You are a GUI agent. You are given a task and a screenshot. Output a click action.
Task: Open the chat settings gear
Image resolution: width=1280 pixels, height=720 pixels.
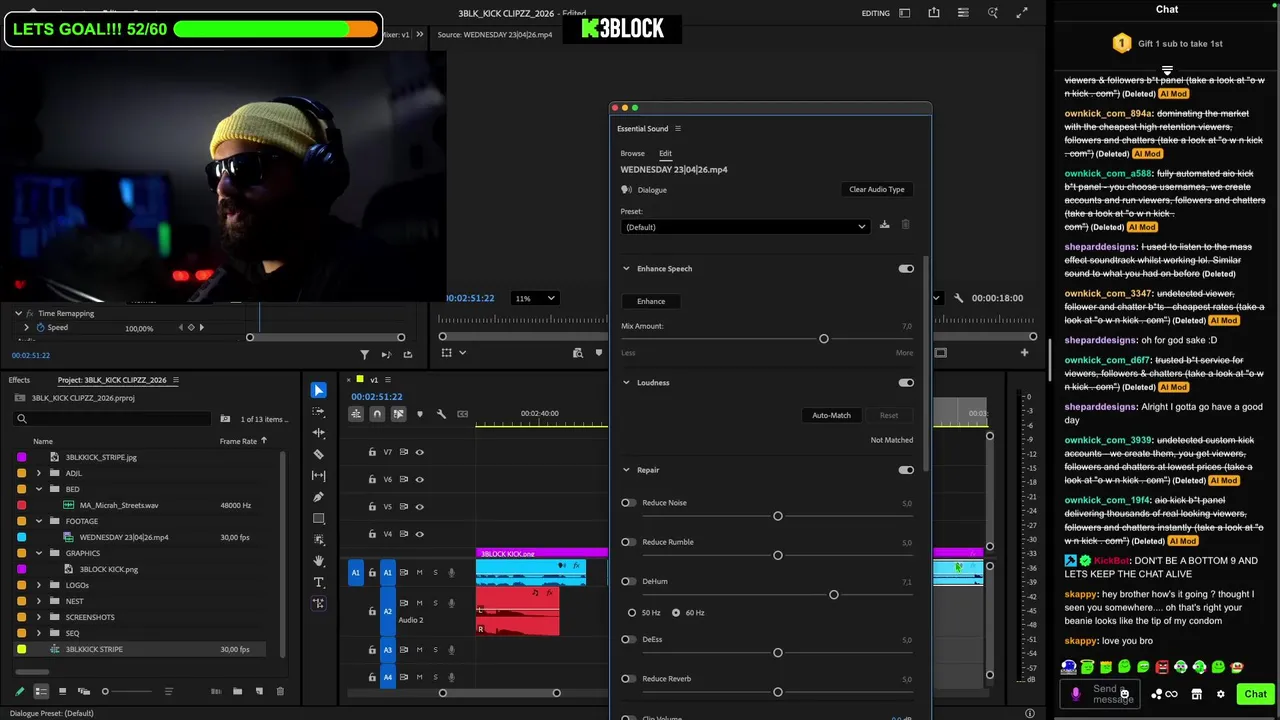(1220, 694)
